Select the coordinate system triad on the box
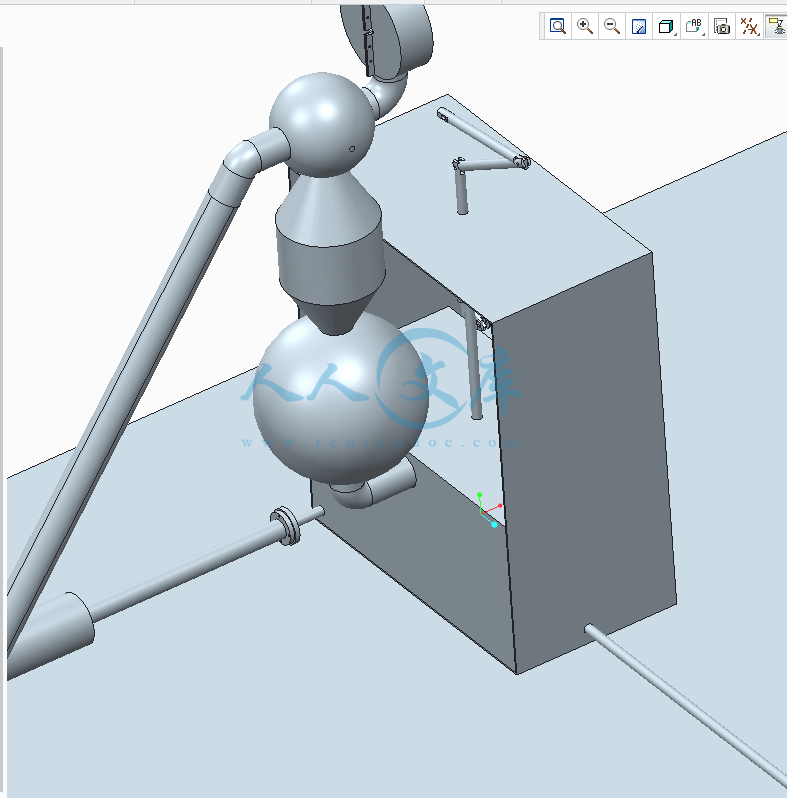787x798 pixels. tap(486, 511)
